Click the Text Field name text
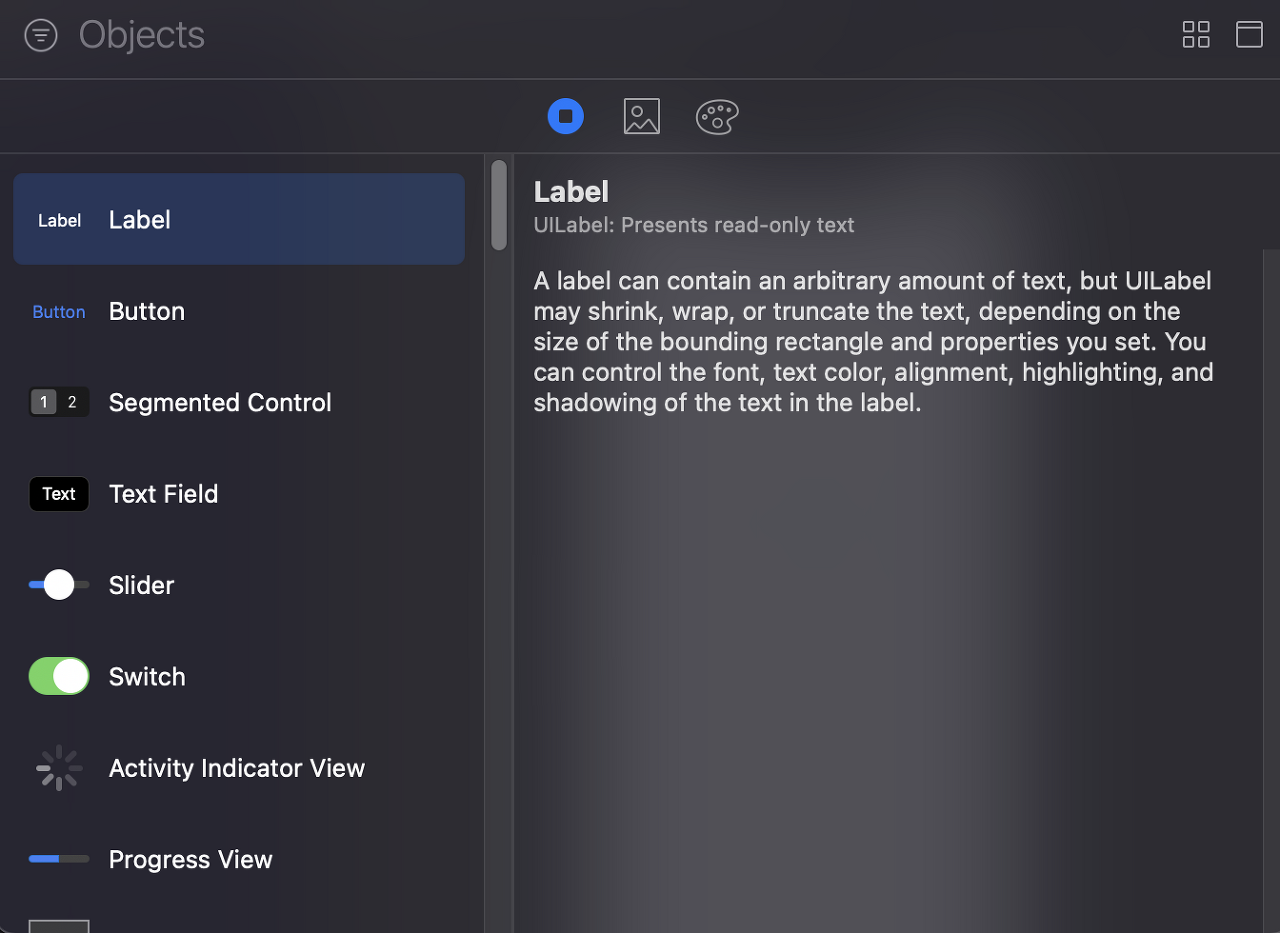1280x933 pixels. (164, 494)
